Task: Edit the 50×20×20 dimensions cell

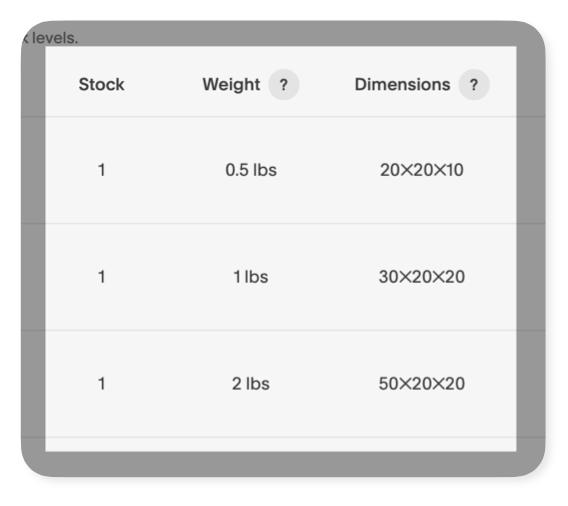Action: [x=422, y=384]
